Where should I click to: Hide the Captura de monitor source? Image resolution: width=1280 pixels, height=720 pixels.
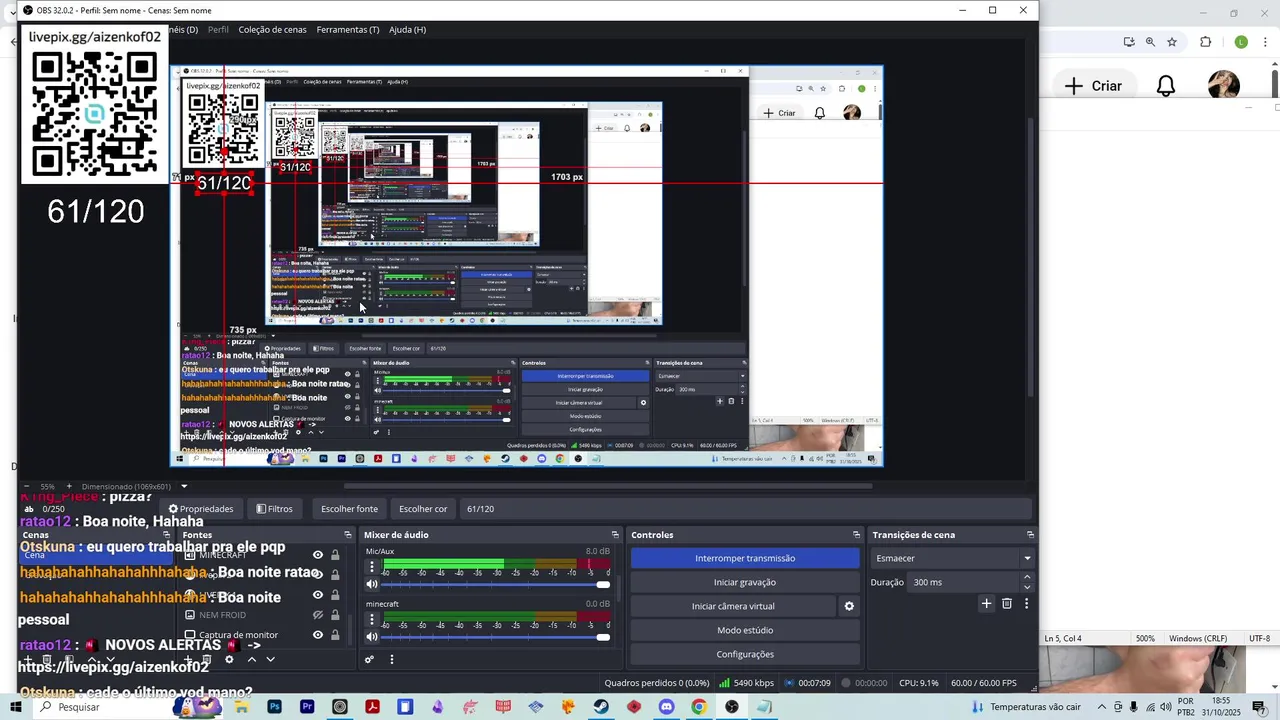pos(318,635)
